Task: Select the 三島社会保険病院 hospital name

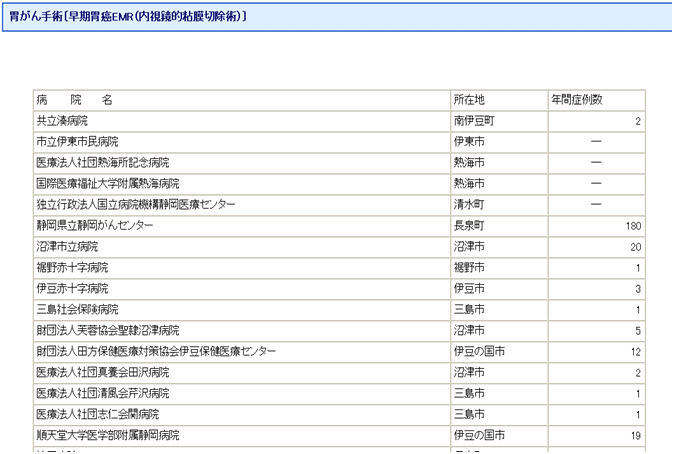Action: 77,310
